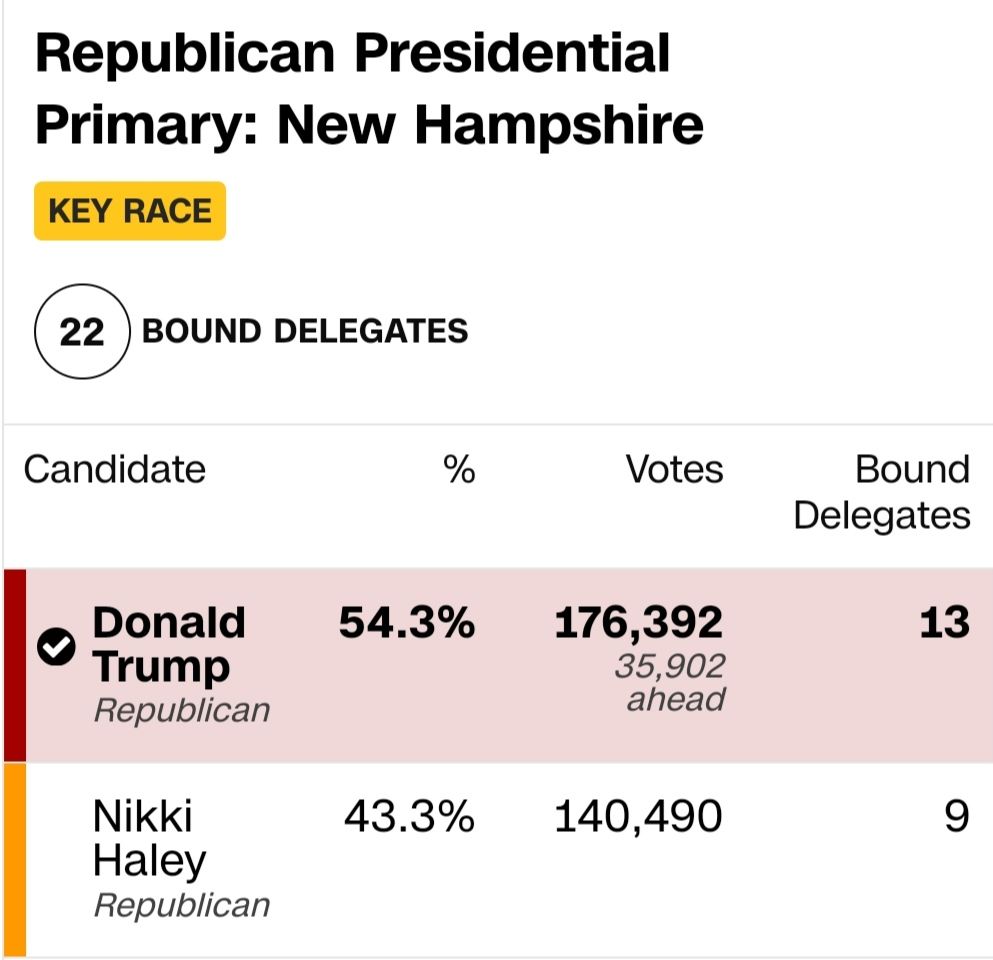
Task: Click the Candidate column header
Action: (x=114, y=469)
